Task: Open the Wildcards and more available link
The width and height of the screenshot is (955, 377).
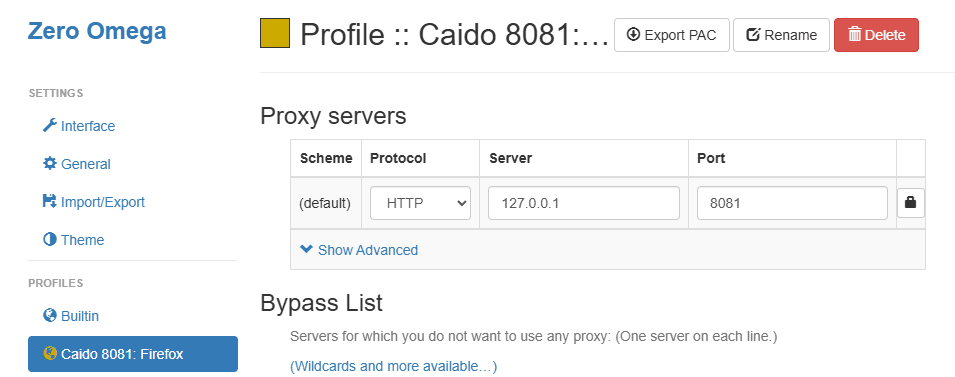Action: 393,366
